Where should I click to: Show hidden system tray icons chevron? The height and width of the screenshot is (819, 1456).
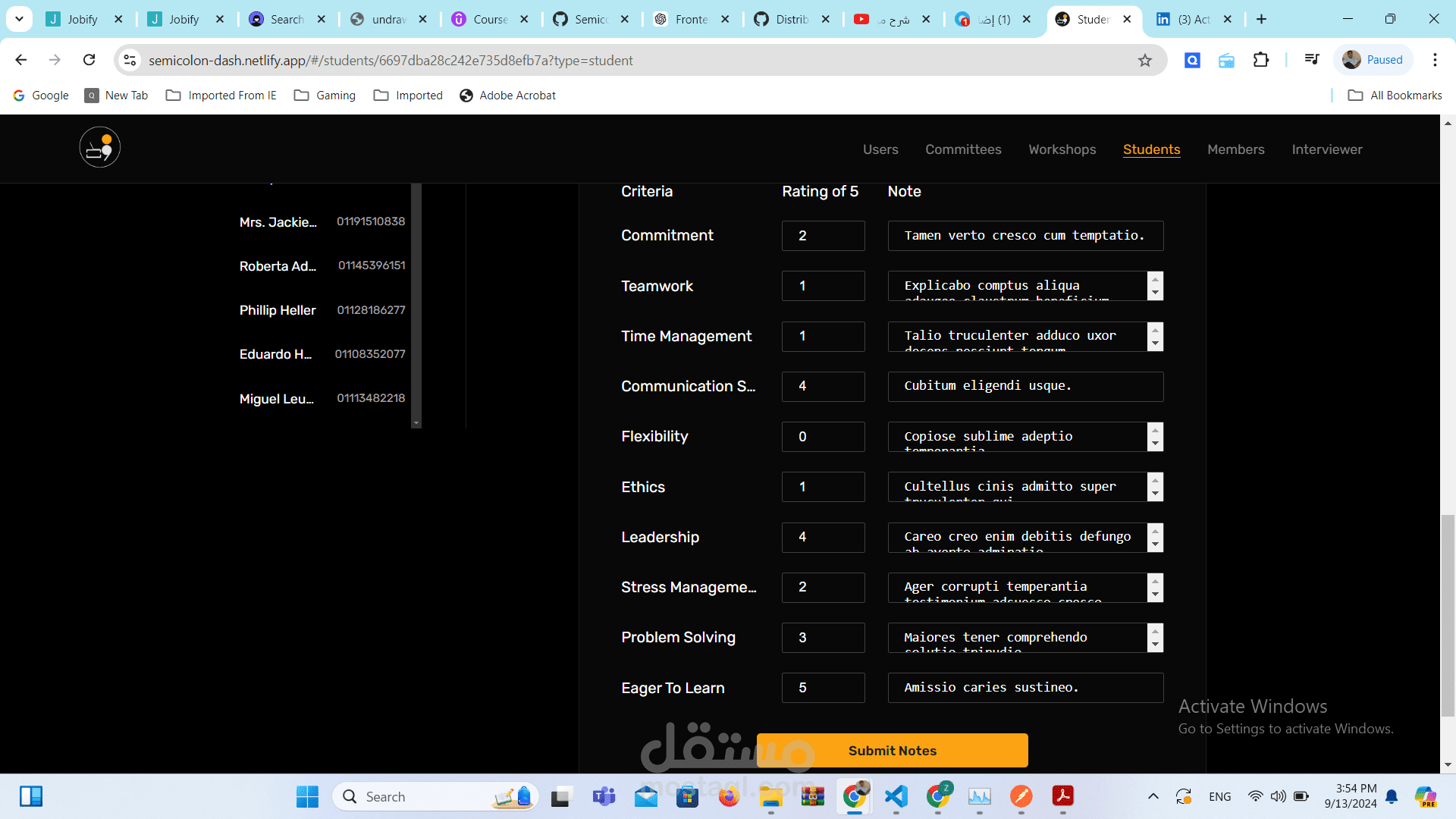[x=1153, y=796]
